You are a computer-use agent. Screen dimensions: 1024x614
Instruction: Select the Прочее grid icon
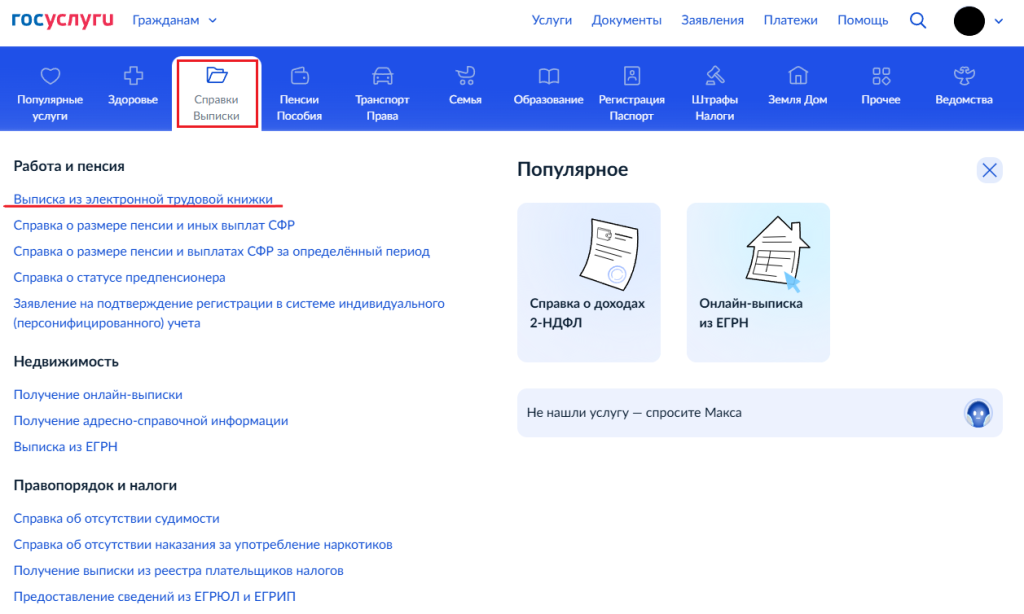pyautogui.click(x=881, y=76)
